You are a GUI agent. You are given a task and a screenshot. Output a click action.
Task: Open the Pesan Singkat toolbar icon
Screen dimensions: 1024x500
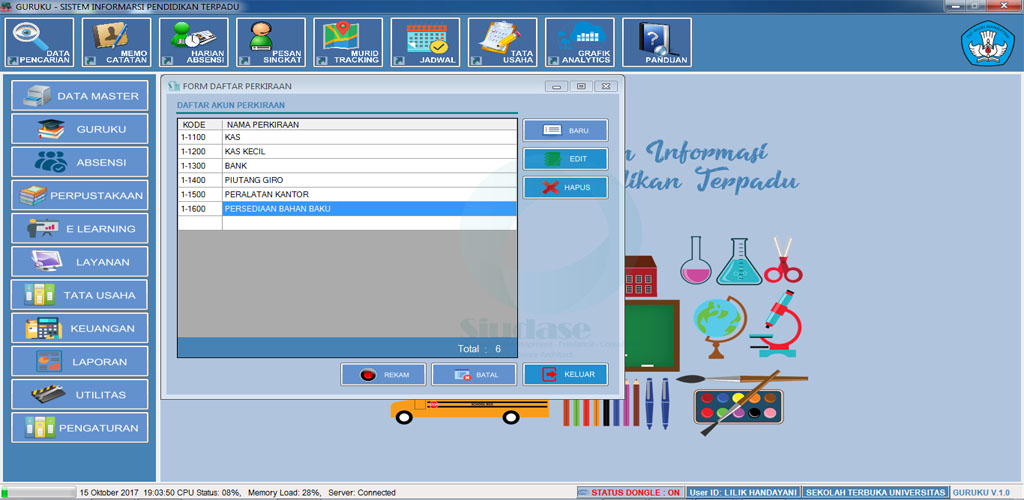point(270,43)
